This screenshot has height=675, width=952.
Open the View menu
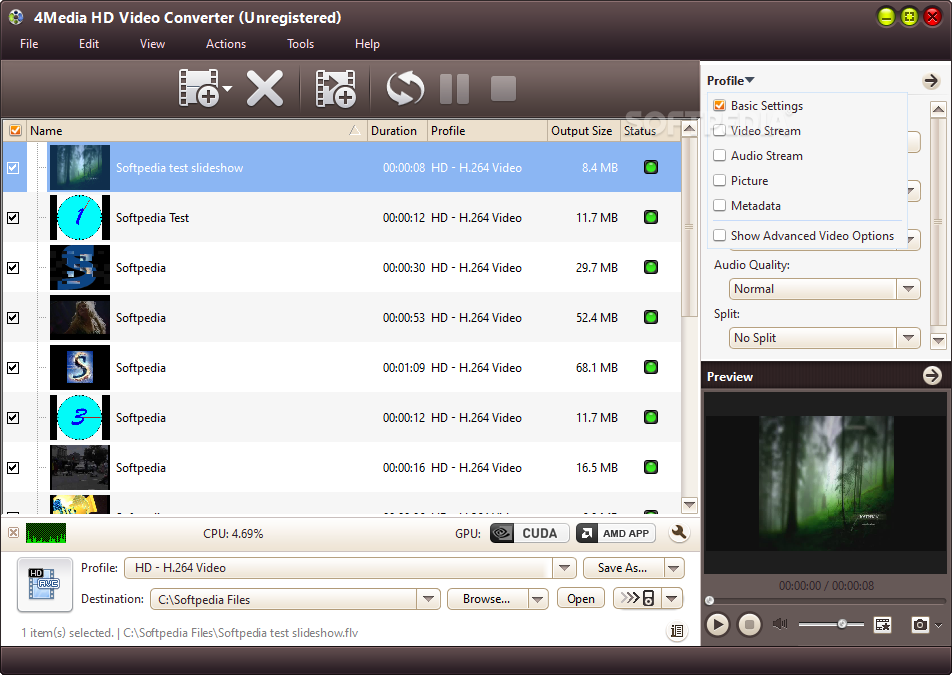[x=152, y=44]
